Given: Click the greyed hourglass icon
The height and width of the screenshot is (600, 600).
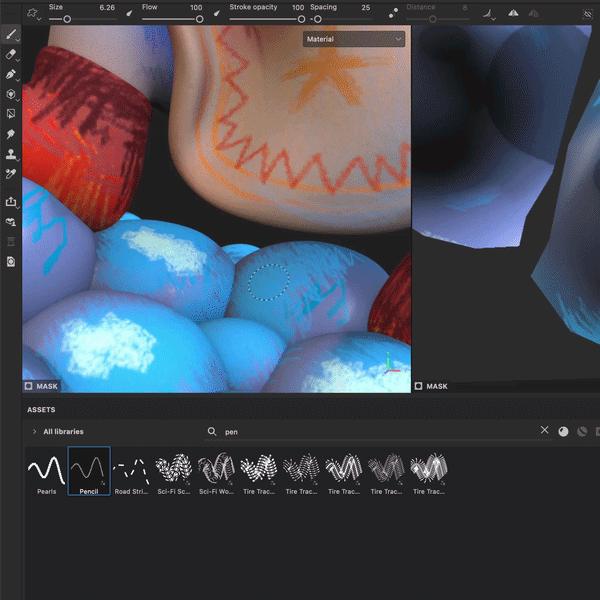Looking at the screenshot, I should [x=11, y=241].
